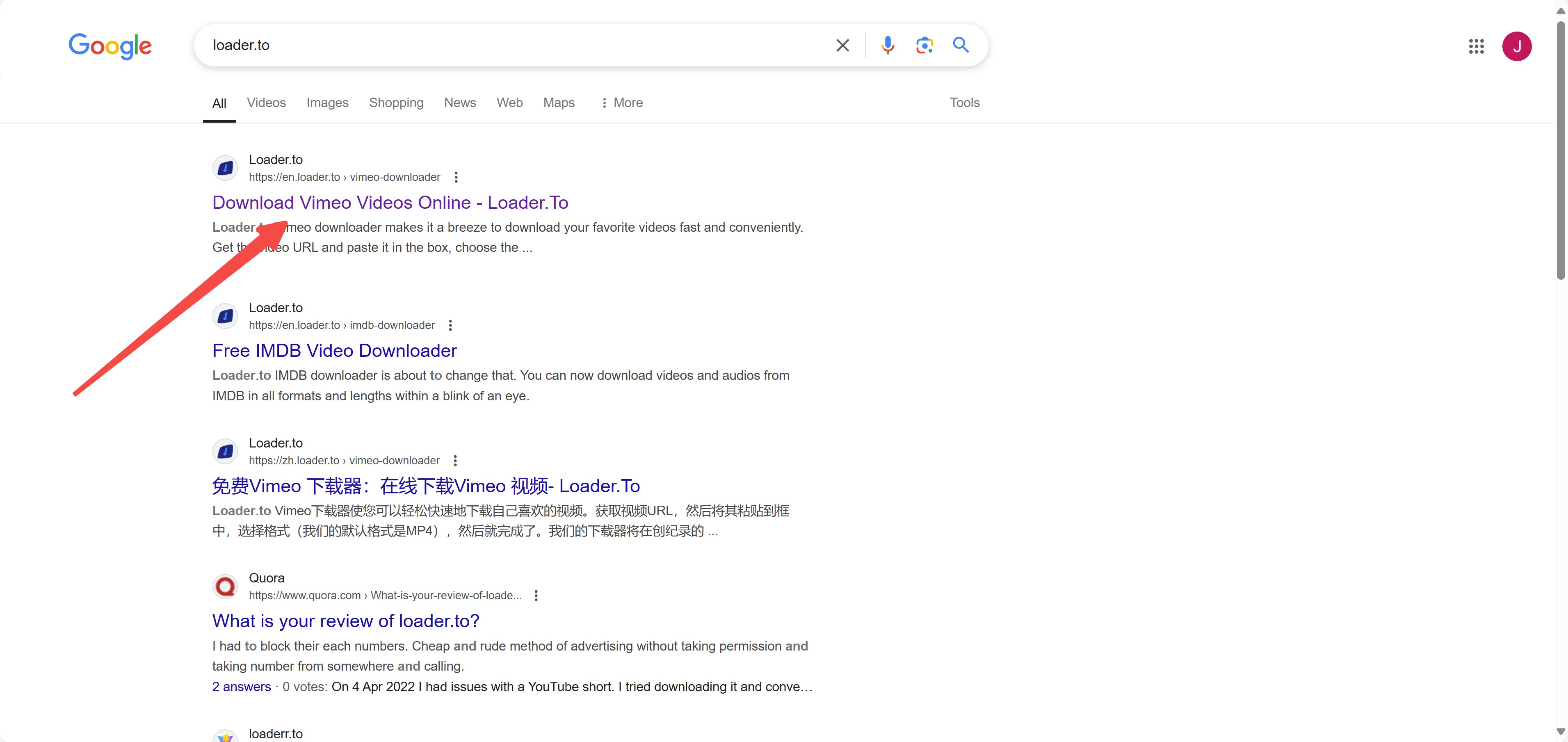Screen dimensions: 1568x742
Task: Open the three-dot menu beside imdb-downloader URL
Action: tap(450, 325)
